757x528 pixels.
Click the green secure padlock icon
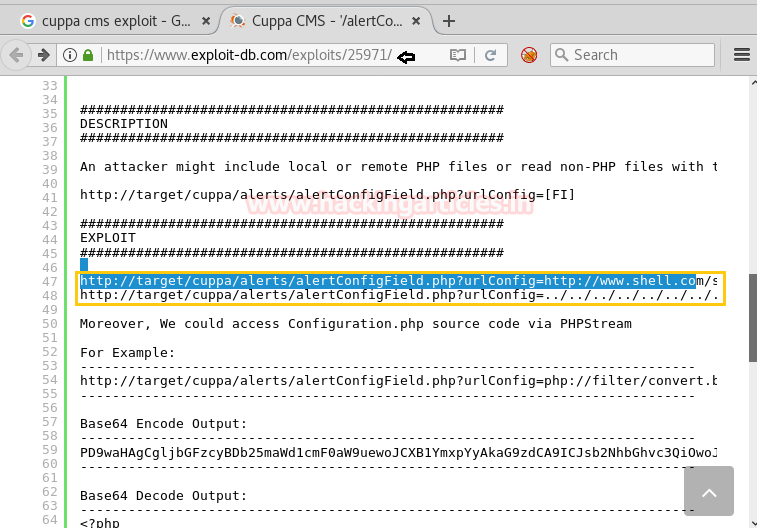pos(88,55)
